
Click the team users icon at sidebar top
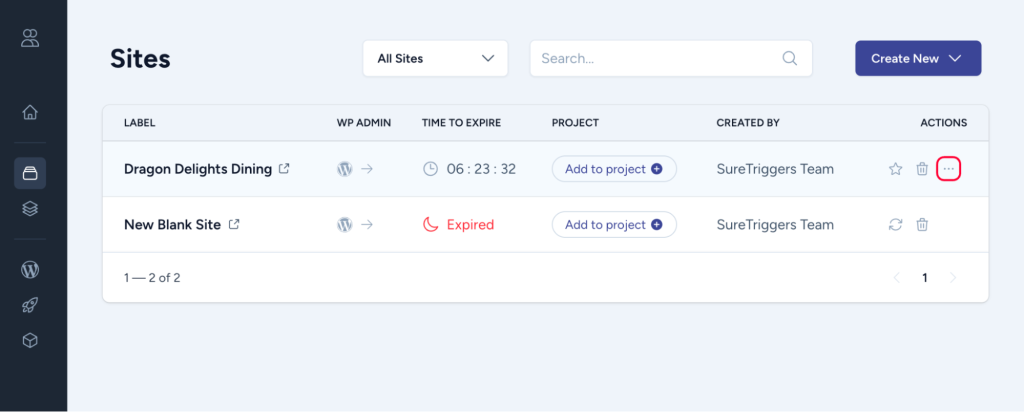tap(30, 39)
